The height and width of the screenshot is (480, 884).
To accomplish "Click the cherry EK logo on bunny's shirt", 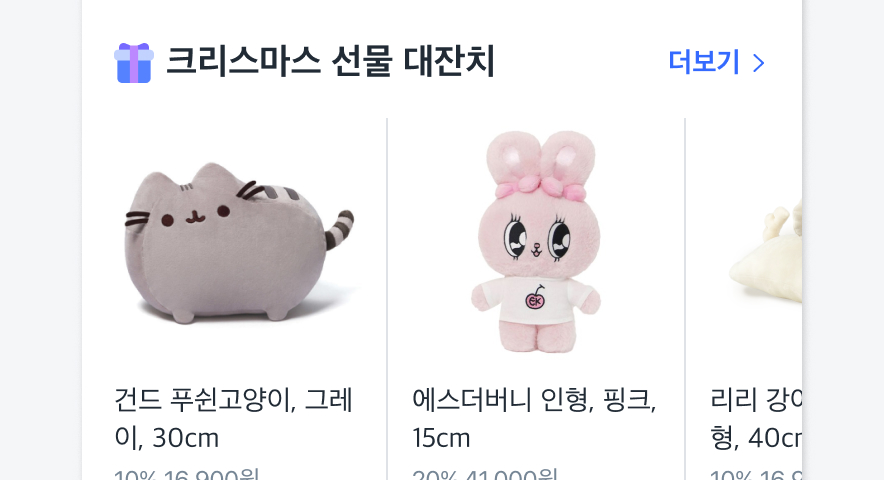I will pyautogui.click(x=535, y=299).
